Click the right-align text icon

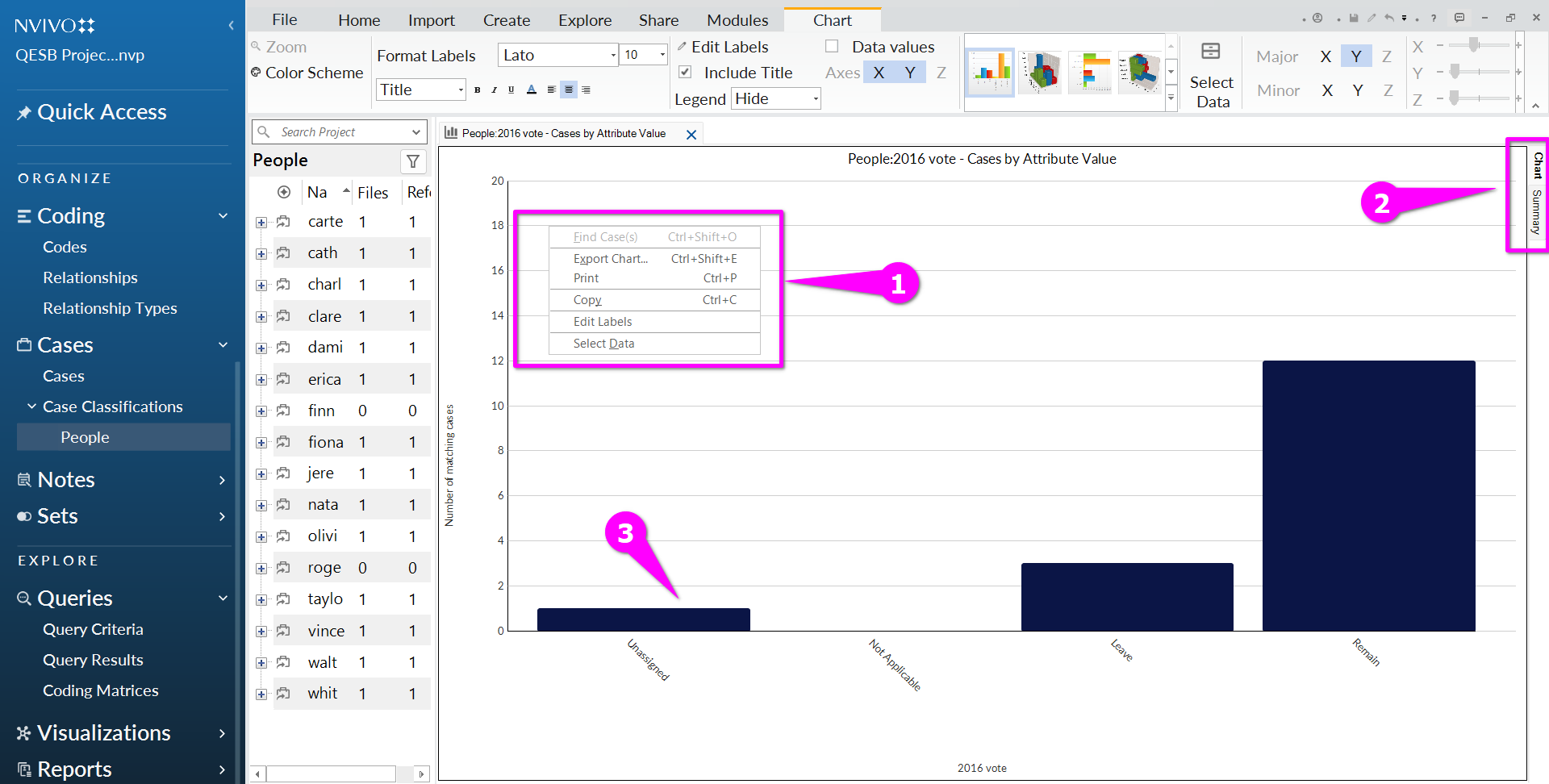(587, 90)
